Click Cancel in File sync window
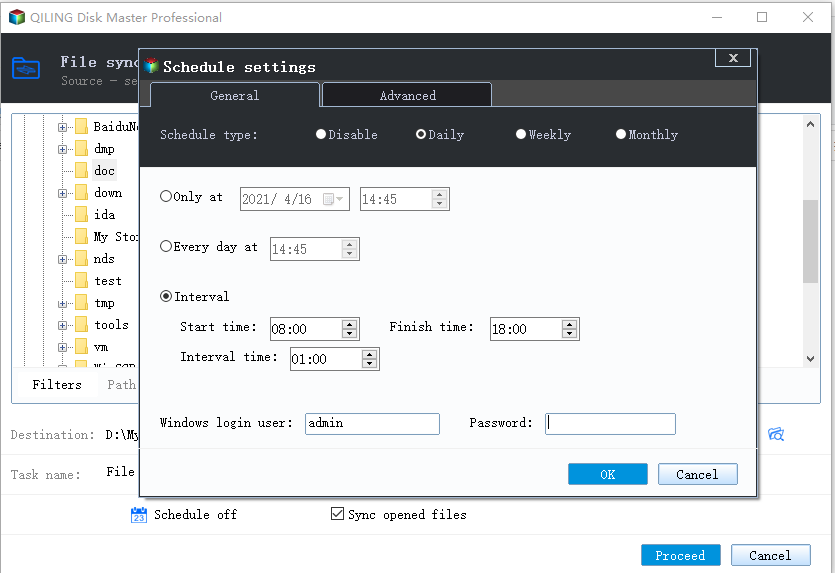 (x=771, y=555)
